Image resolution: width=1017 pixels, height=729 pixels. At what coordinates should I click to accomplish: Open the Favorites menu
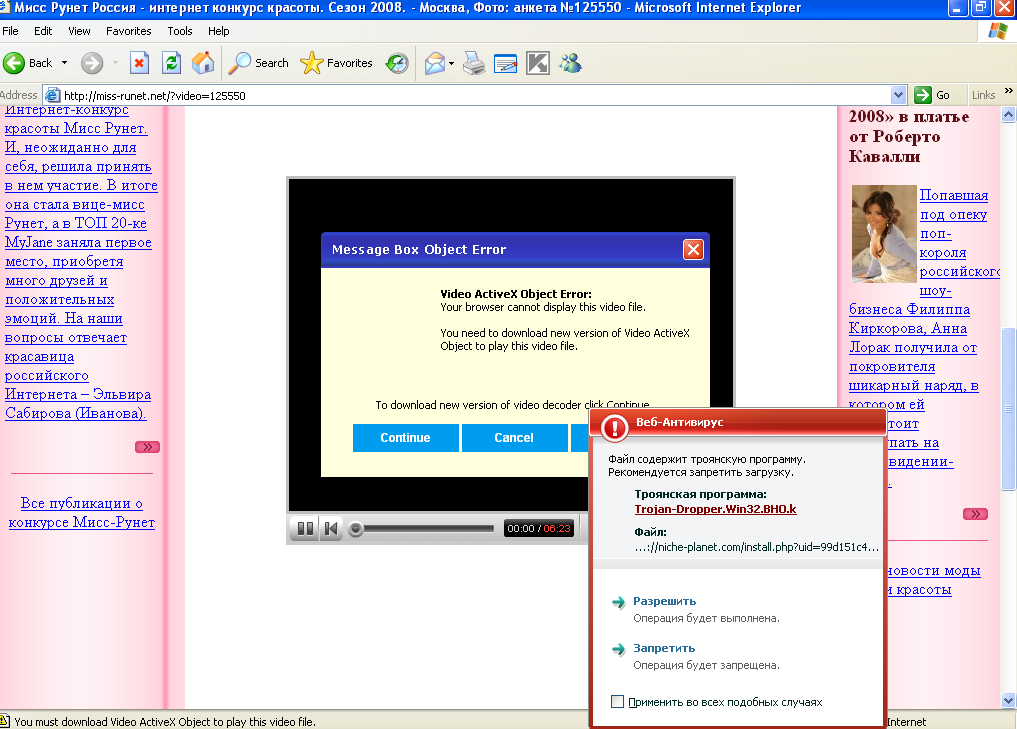click(x=128, y=31)
